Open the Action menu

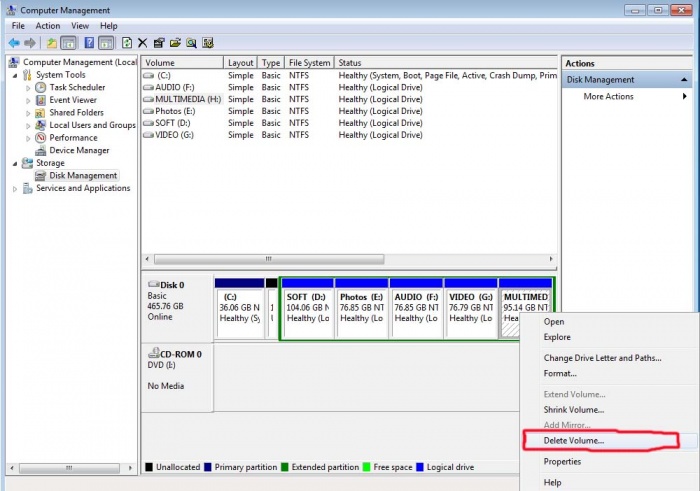click(48, 25)
